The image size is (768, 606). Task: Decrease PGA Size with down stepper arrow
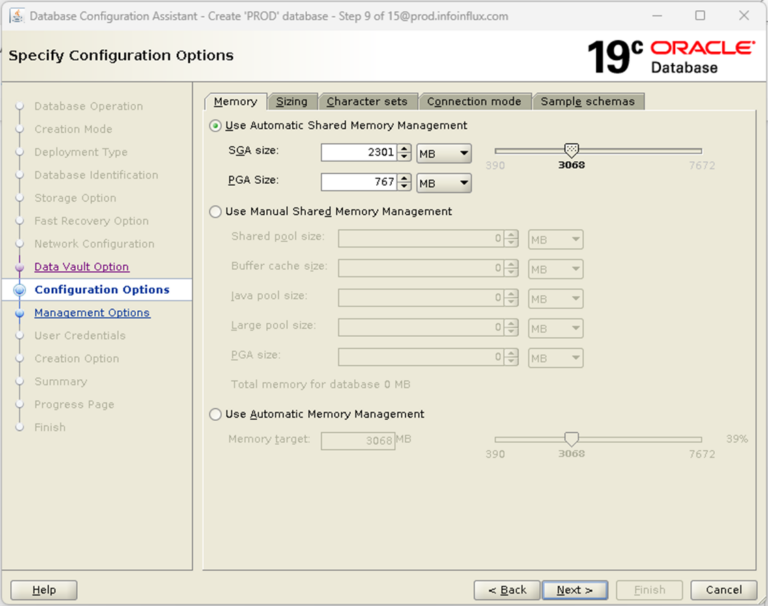click(404, 186)
